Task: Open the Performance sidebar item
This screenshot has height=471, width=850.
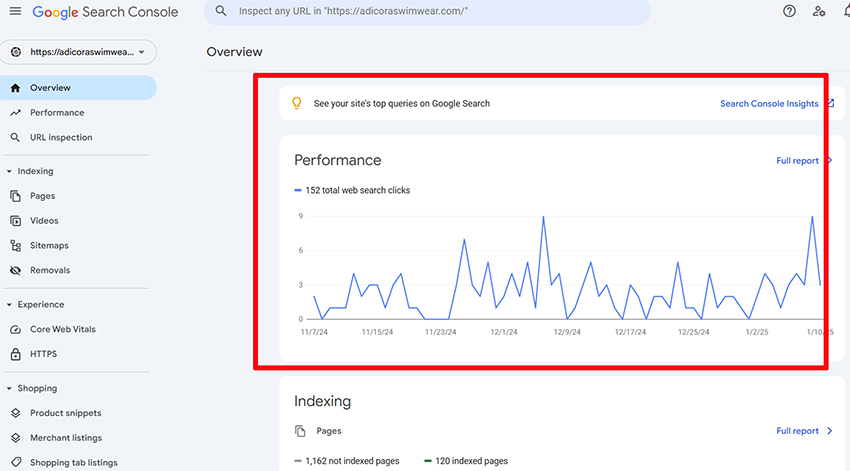Action: coord(57,113)
